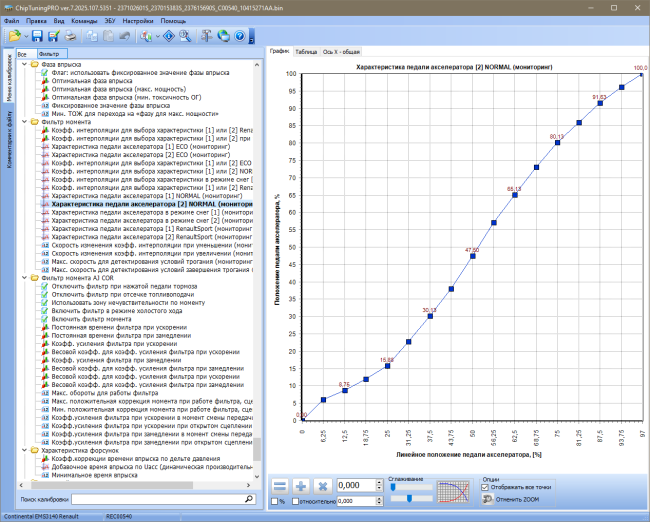The width and height of the screenshot is (650, 522).
Task: Collapse the Фильтр момента AJ COR folder
Action: pos(24,278)
